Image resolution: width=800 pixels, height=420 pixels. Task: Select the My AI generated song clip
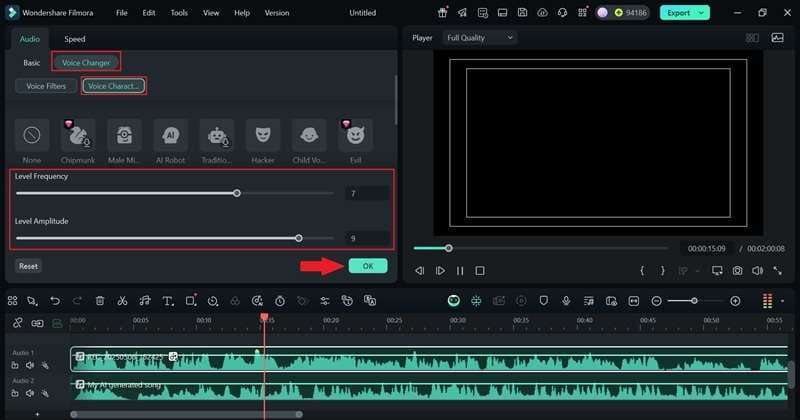click(x=429, y=390)
